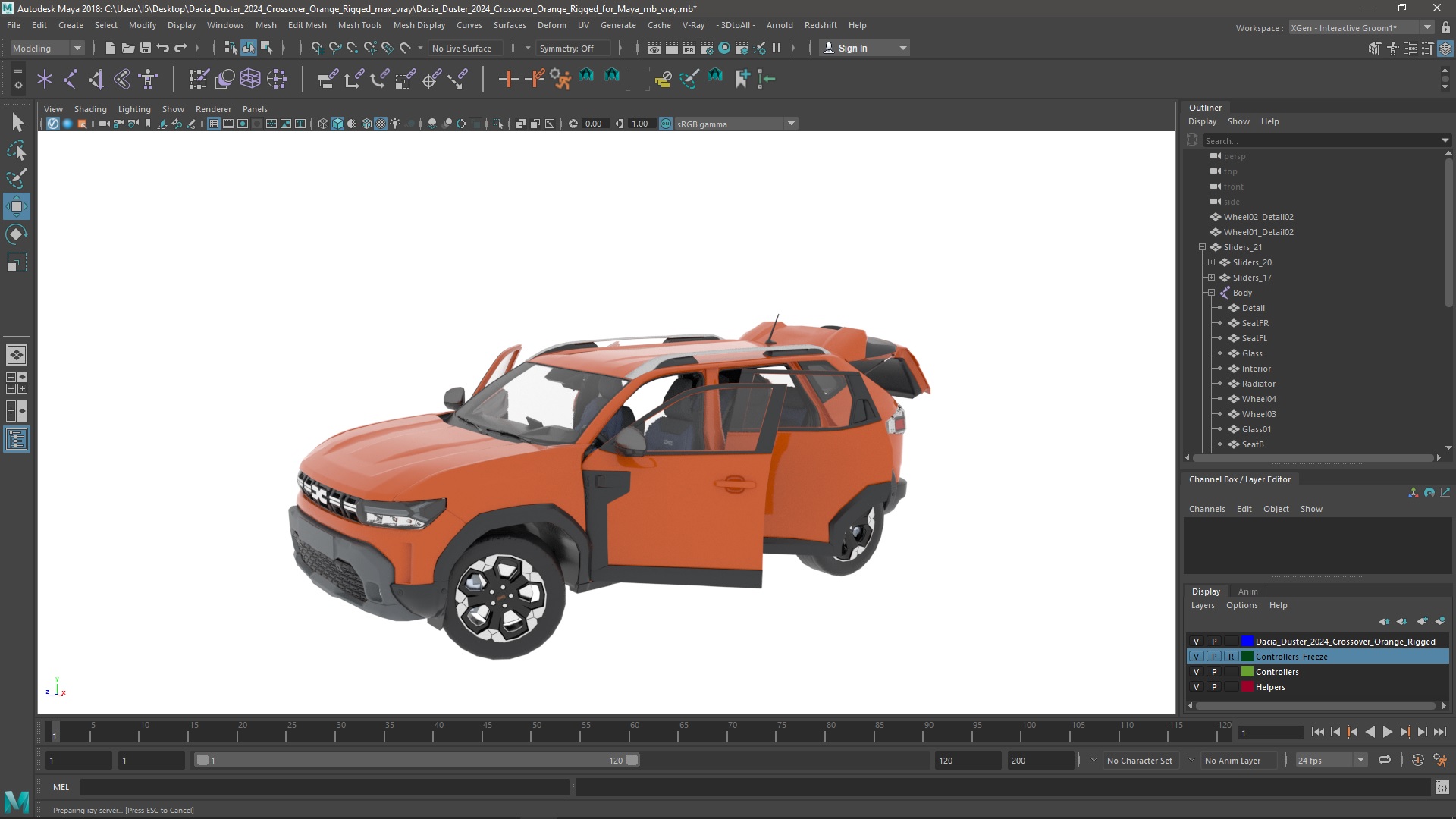
Task: Open the Outliner Display menu
Action: tap(1202, 121)
